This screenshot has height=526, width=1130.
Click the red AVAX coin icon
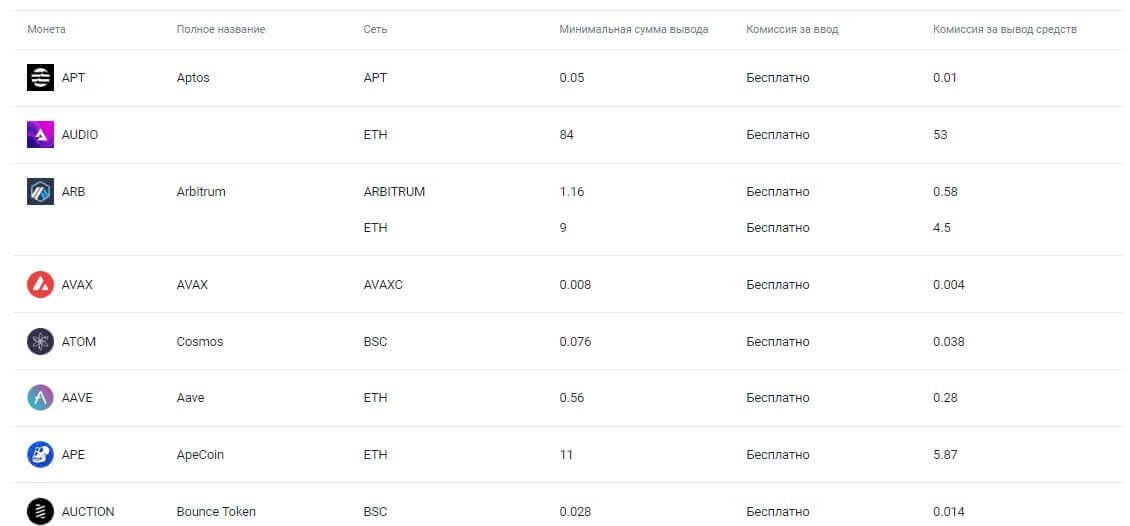pos(40,284)
